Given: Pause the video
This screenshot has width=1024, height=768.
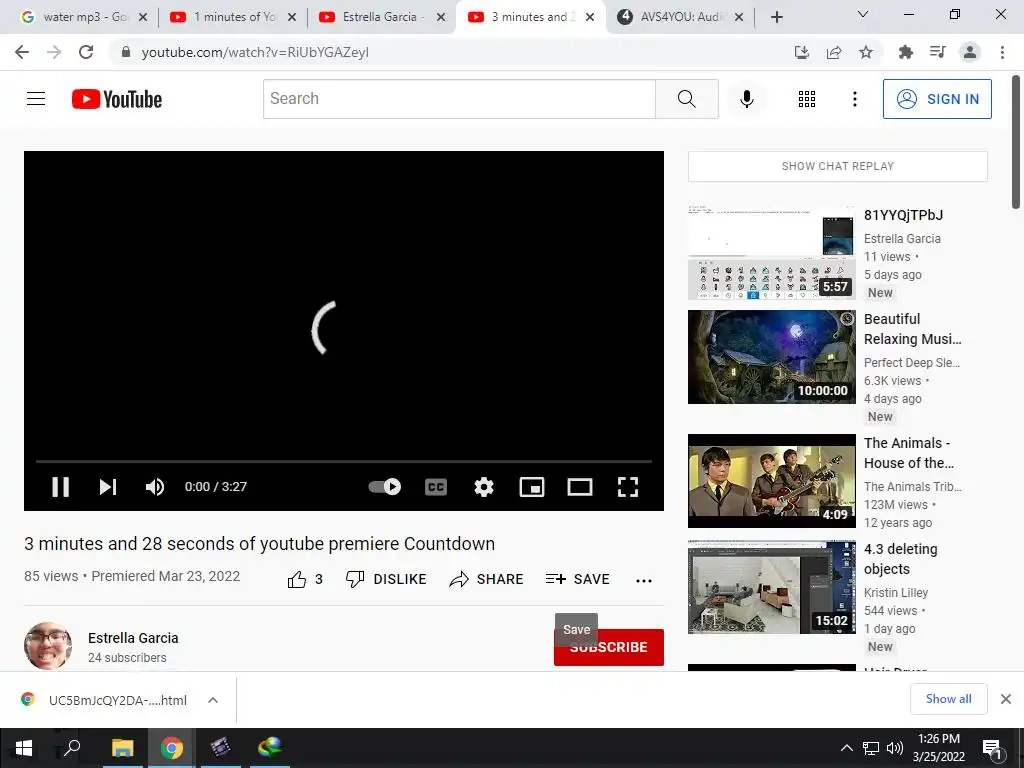Looking at the screenshot, I should (x=60, y=487).
